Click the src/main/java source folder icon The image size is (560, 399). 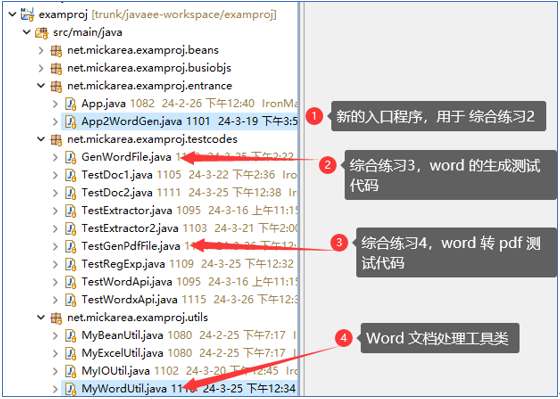[41, 33]
